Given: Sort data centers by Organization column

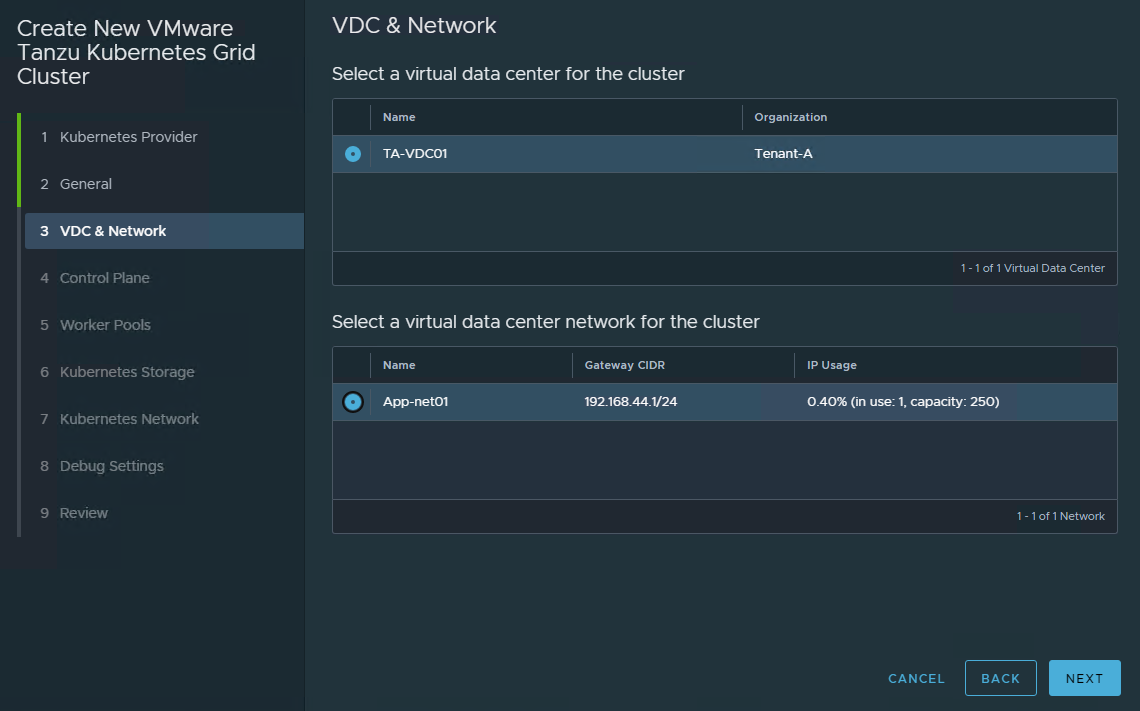Looking at the screenshot, I should point(790,117).
